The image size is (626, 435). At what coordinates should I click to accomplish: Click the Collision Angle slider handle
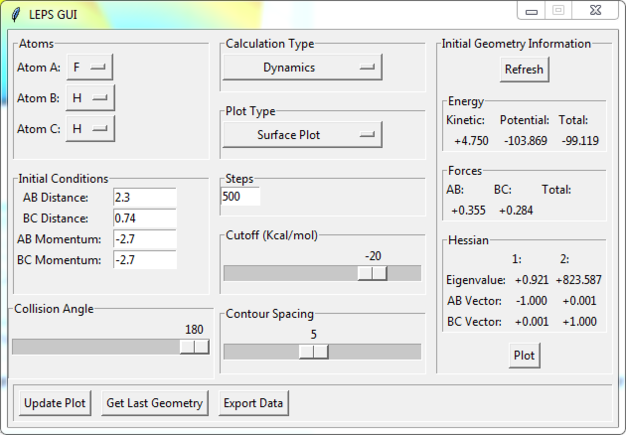pyautogui.click(x=195, y=346)
